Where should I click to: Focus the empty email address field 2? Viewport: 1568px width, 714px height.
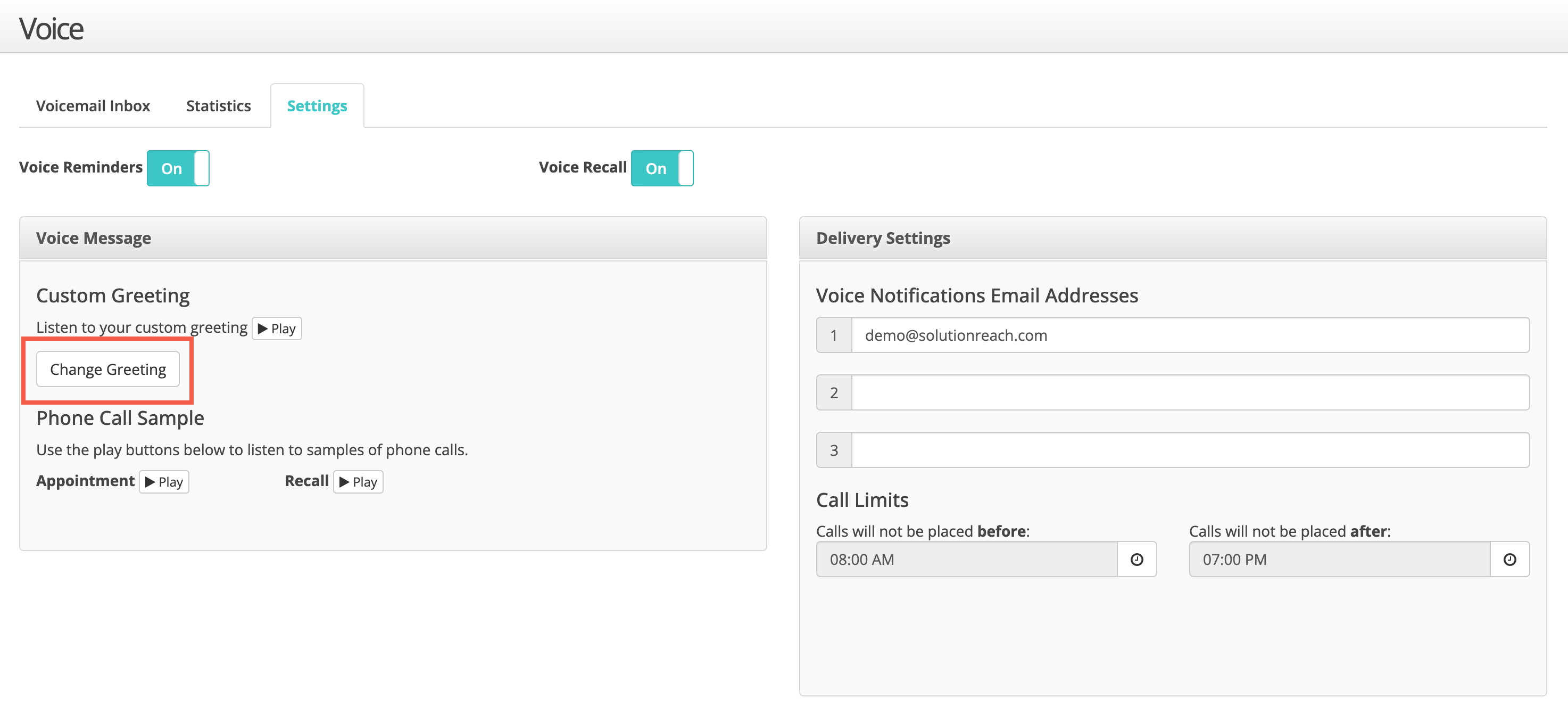1191,392
